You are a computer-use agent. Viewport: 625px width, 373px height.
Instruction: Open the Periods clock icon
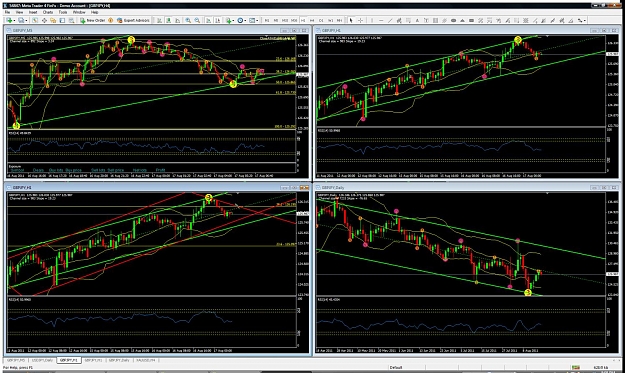240,20
